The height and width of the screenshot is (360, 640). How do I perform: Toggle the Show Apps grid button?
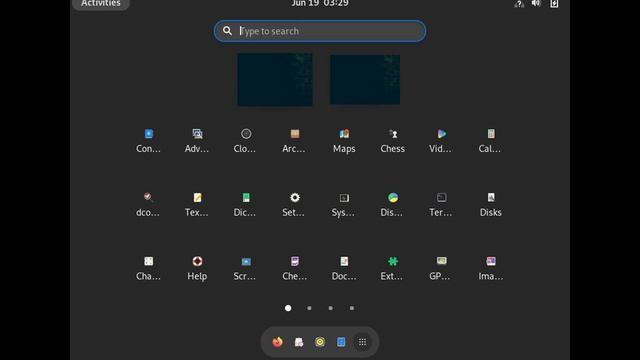(x=362, y=342)
